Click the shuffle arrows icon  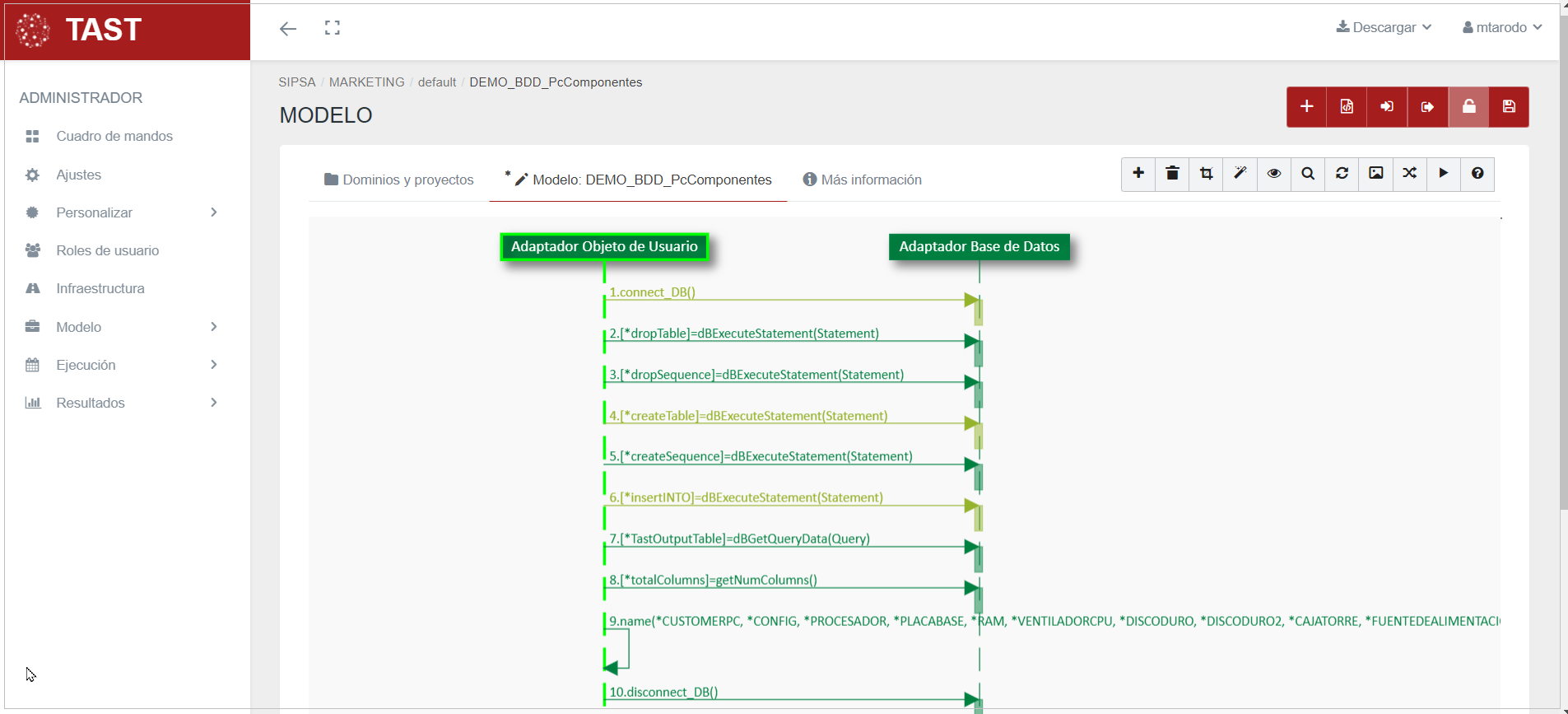[1409, 174]
